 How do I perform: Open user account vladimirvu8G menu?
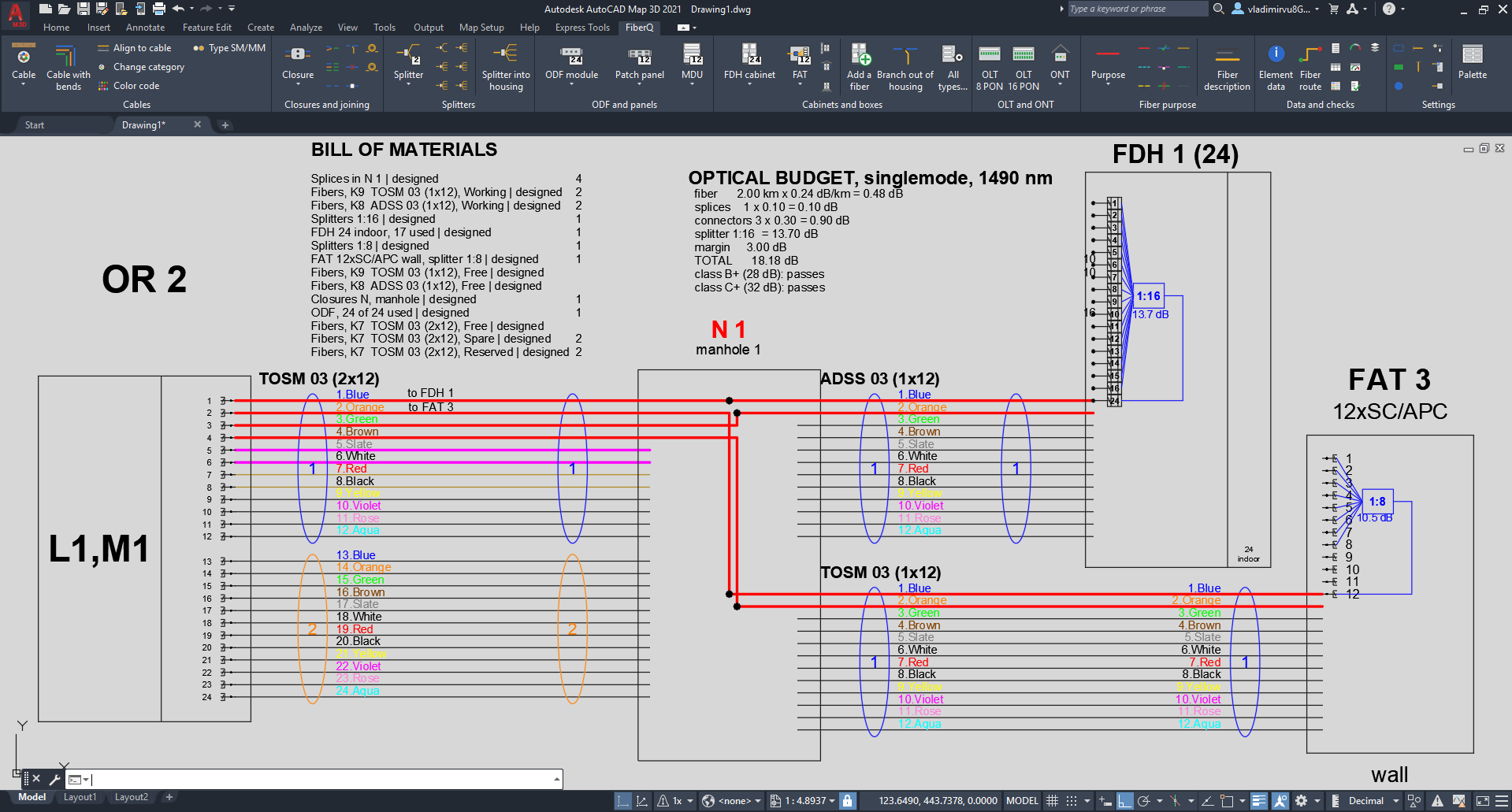1276,9
